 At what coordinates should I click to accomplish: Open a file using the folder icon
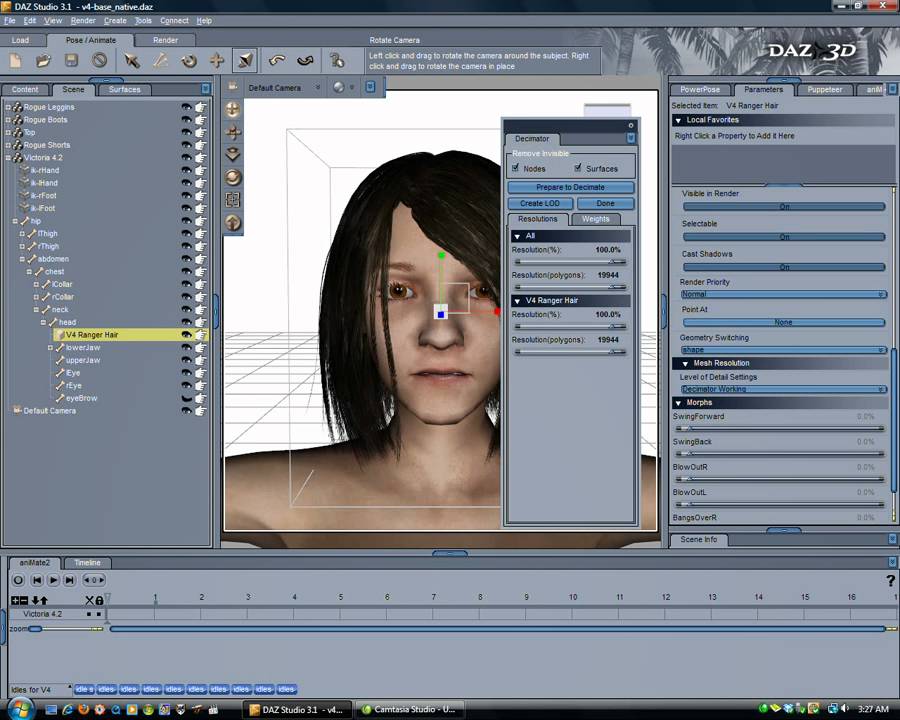(43, 61)
